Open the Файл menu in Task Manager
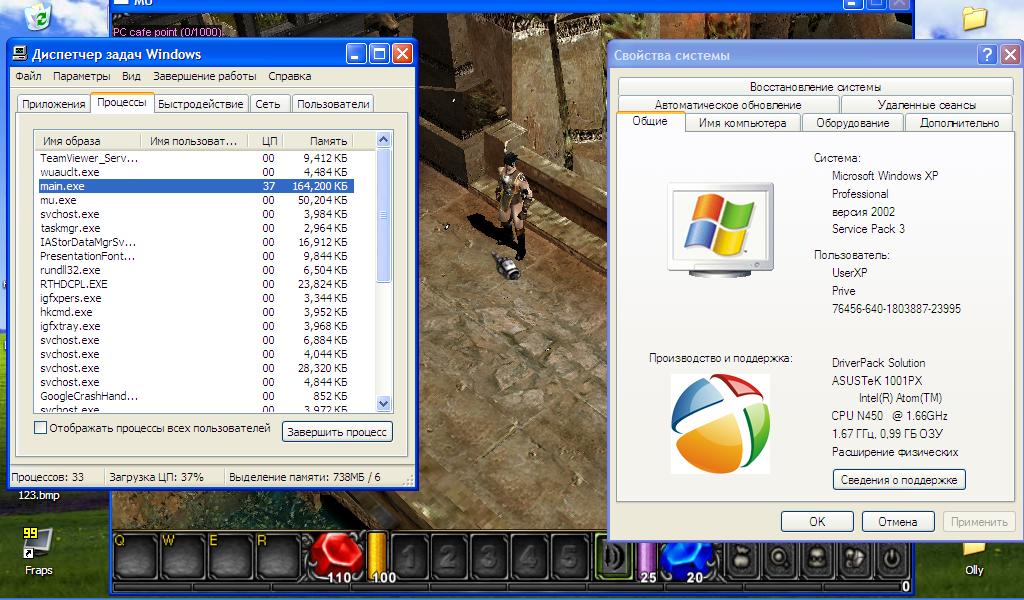Screen dimensions: 1024x600 (x=28, y=76)
